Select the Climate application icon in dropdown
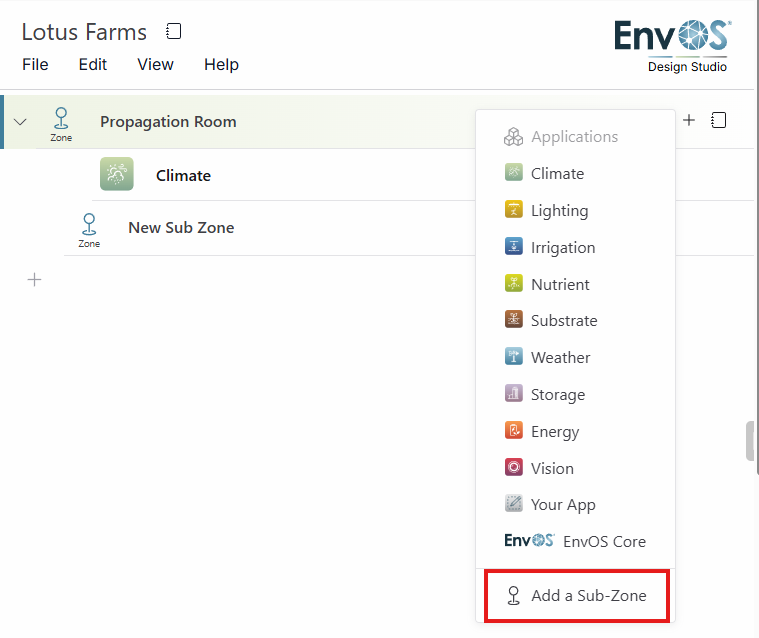Viewport: 759px width, 638px height. 514,172
